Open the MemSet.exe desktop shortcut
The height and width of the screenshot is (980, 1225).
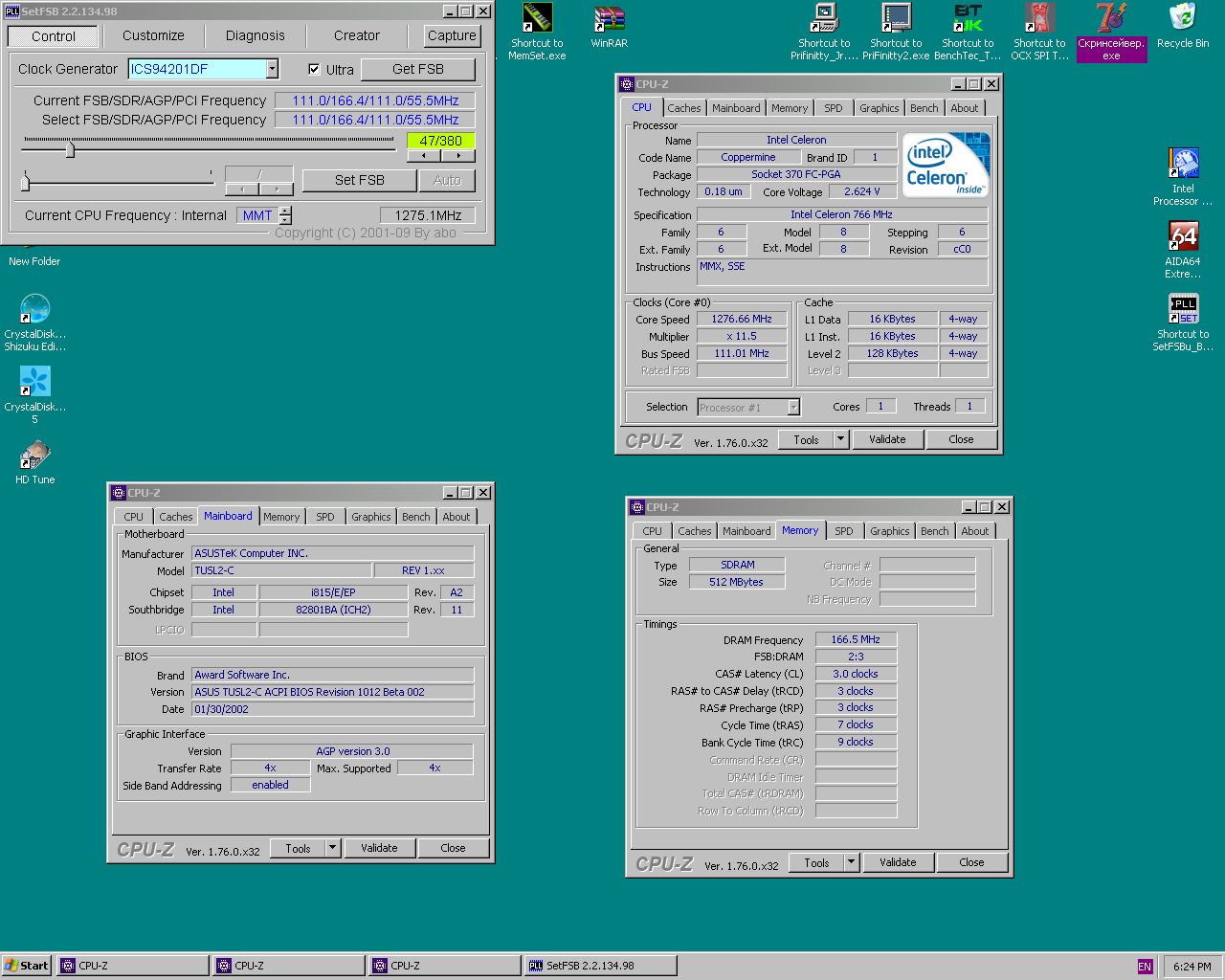[537, 32]
